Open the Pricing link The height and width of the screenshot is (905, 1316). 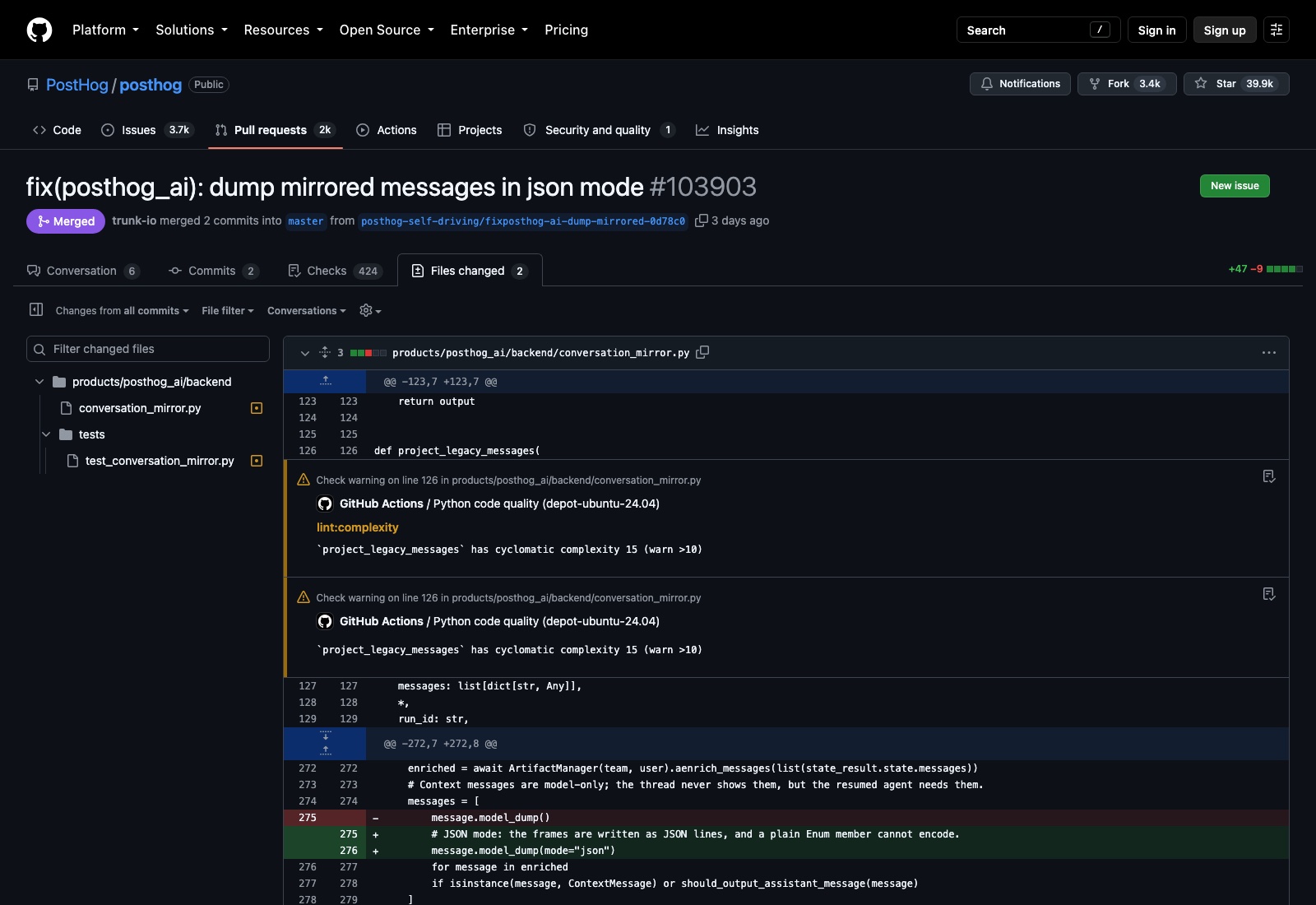(566, 30)
